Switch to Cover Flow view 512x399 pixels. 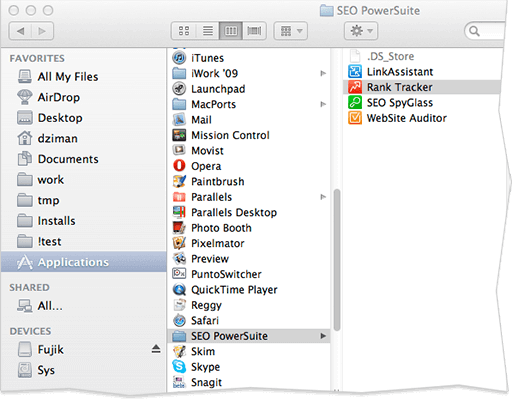(x=254, y=31)
